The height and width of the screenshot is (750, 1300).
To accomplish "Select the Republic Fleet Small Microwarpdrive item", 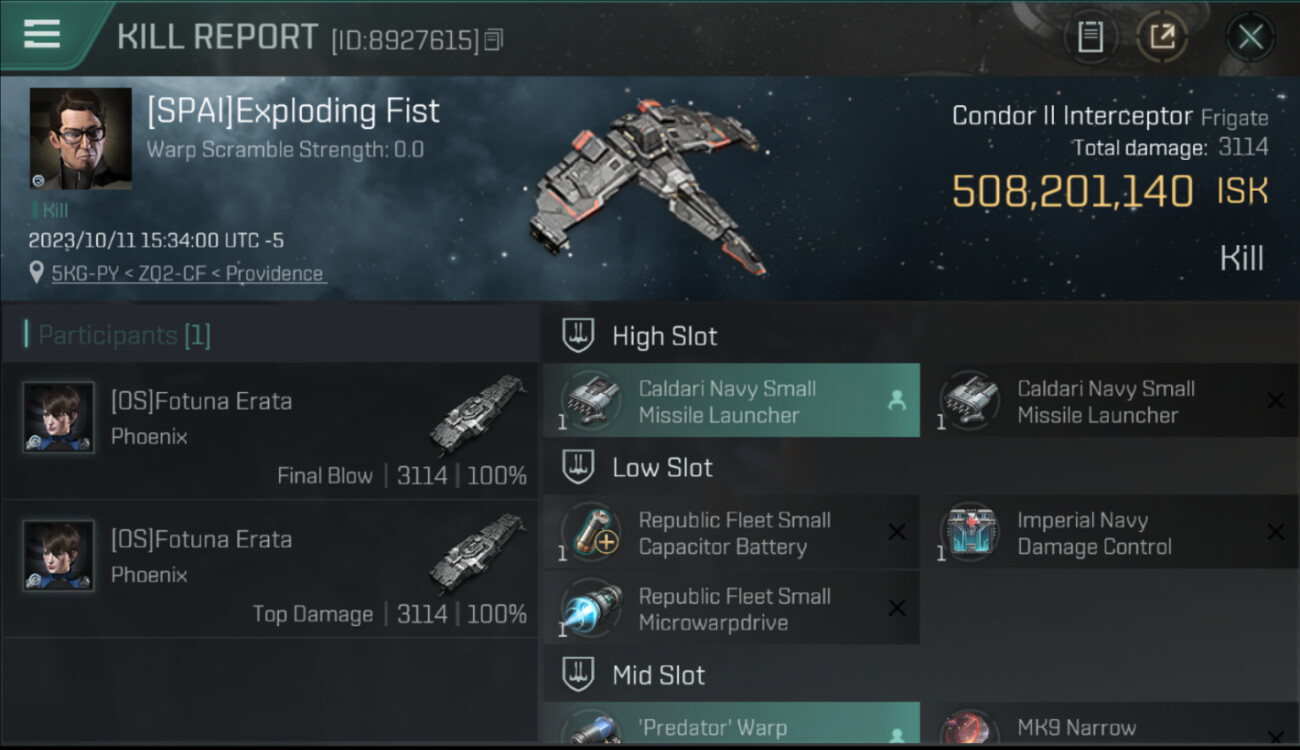I will click(731, 609).
